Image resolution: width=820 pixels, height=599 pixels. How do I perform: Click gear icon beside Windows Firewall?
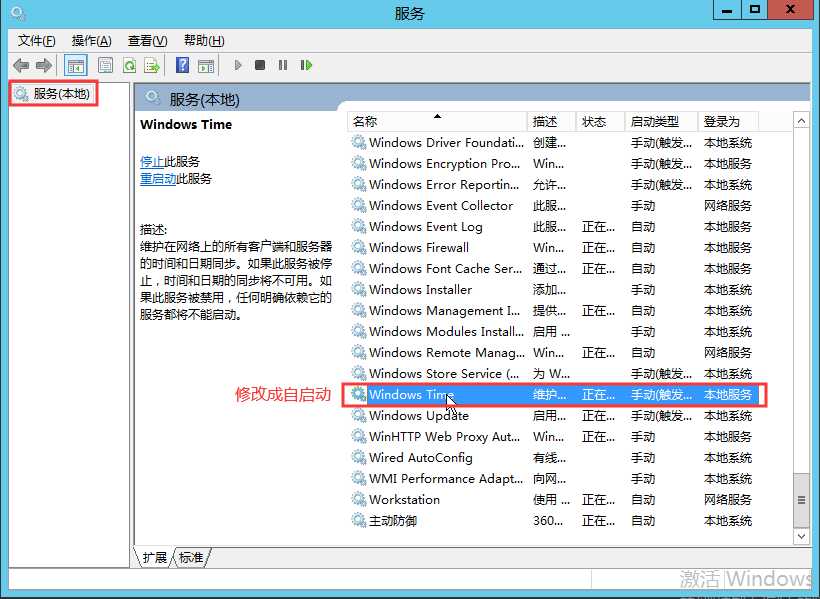coord(358,247)
